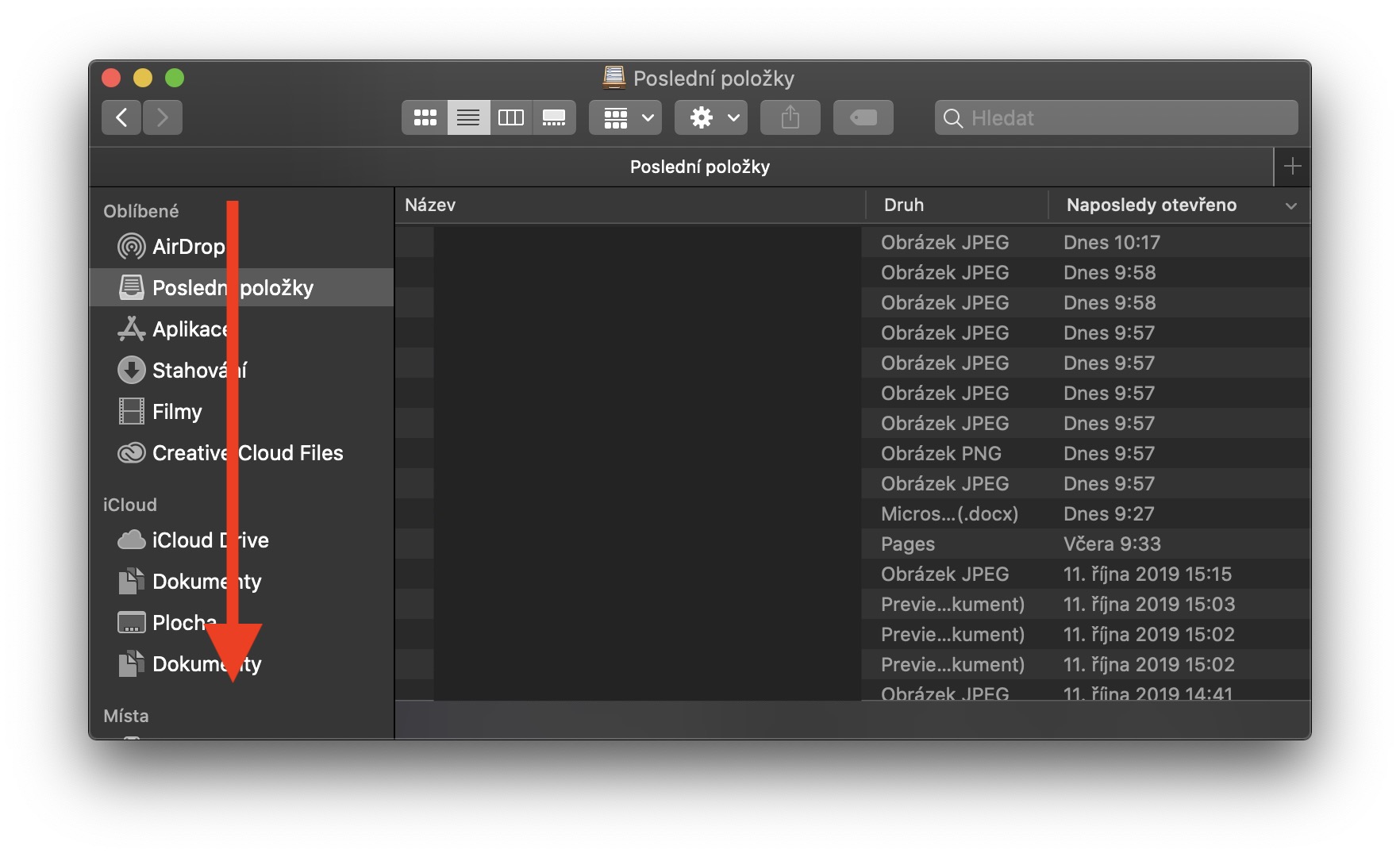Sort by the Název column header
This screenshot has width=1400, height=857.
[x=630, y=205]
